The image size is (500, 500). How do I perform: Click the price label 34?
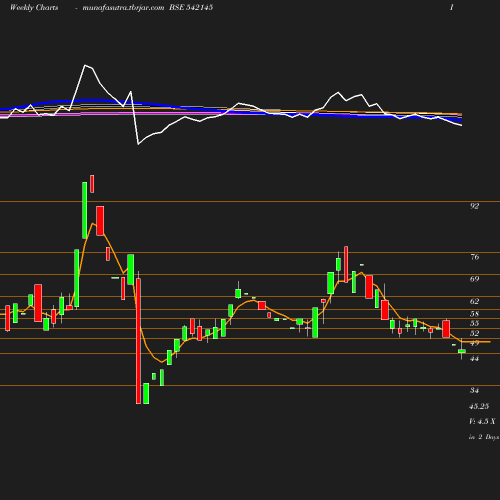tap(475, 390)
